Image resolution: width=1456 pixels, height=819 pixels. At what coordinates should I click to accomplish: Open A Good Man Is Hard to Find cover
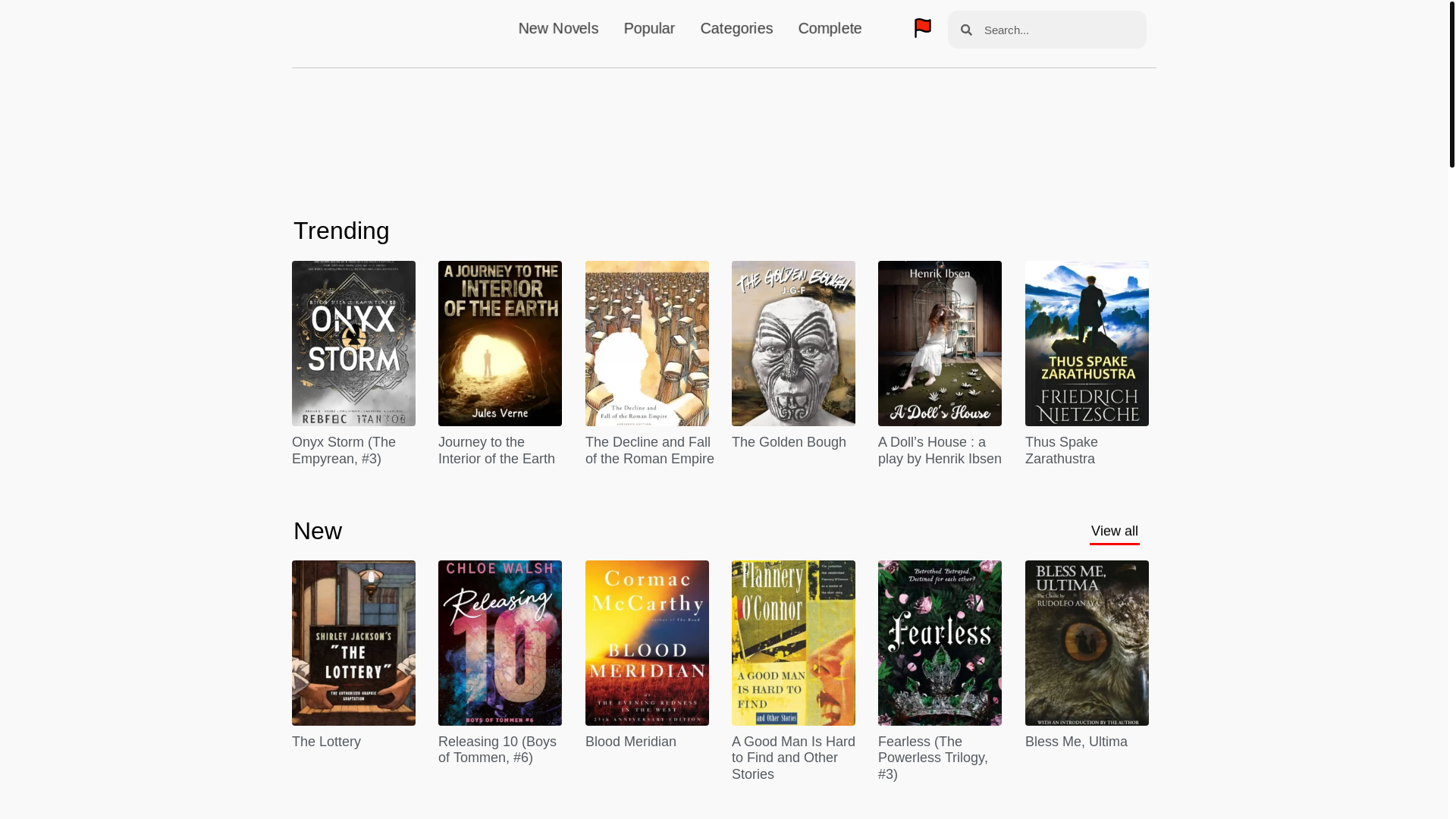click(793, 643)
